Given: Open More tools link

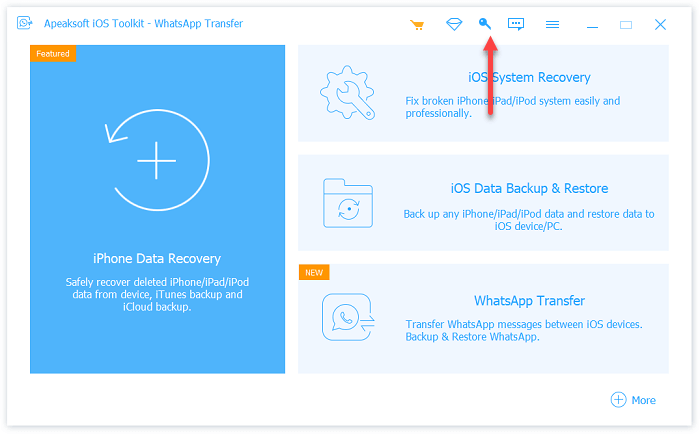Looking at the screenshot, I should (643, 400).
